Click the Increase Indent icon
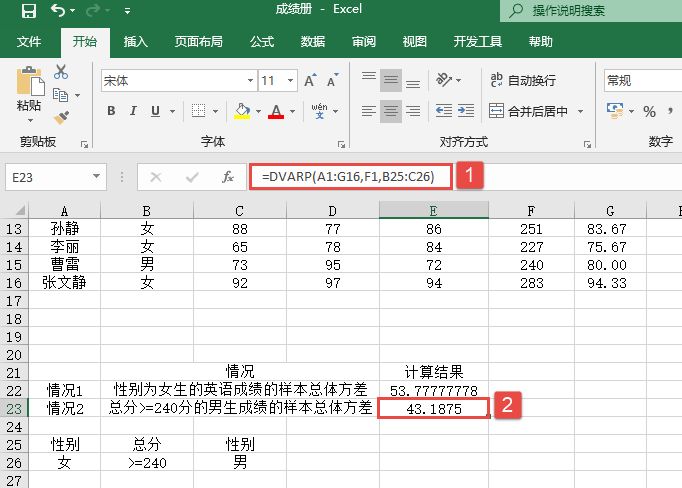The height and width of the screenshot is (488, 682). point(466,111)
